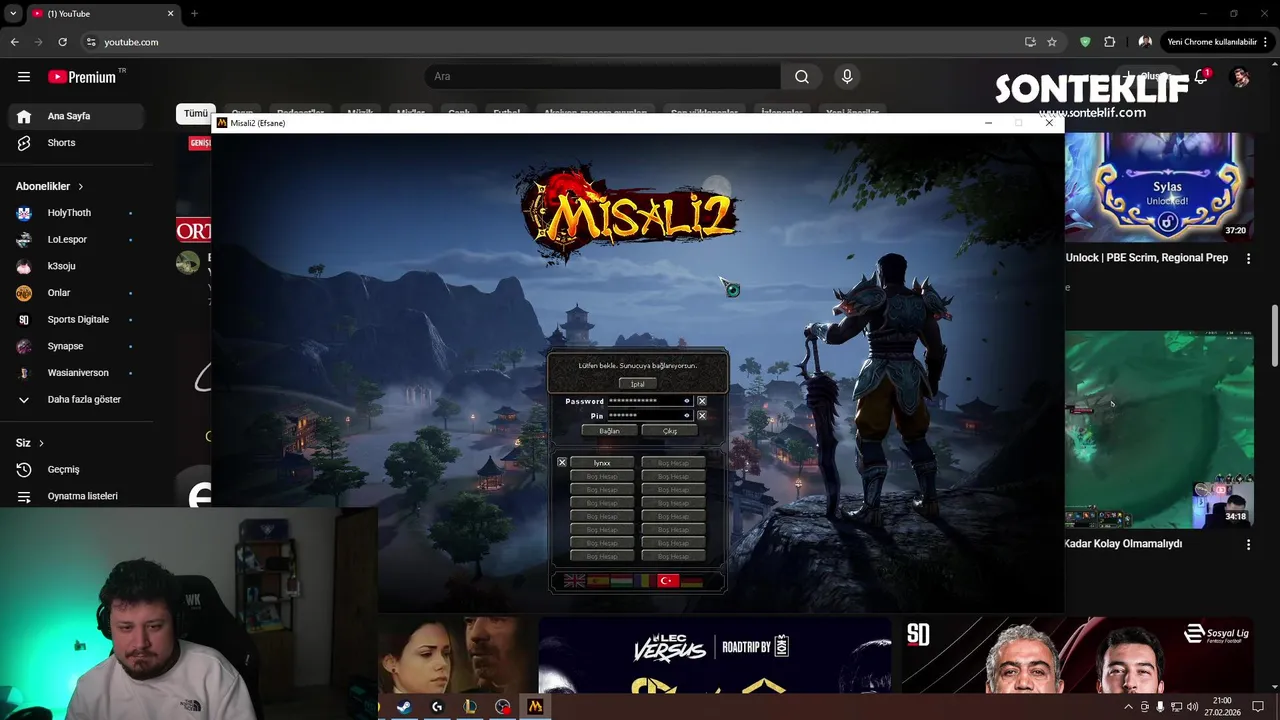Open Wasianiverson subscription channel
Viewport: 1280px width, 720px height.
pyautogui.click(x=76, y=373)
